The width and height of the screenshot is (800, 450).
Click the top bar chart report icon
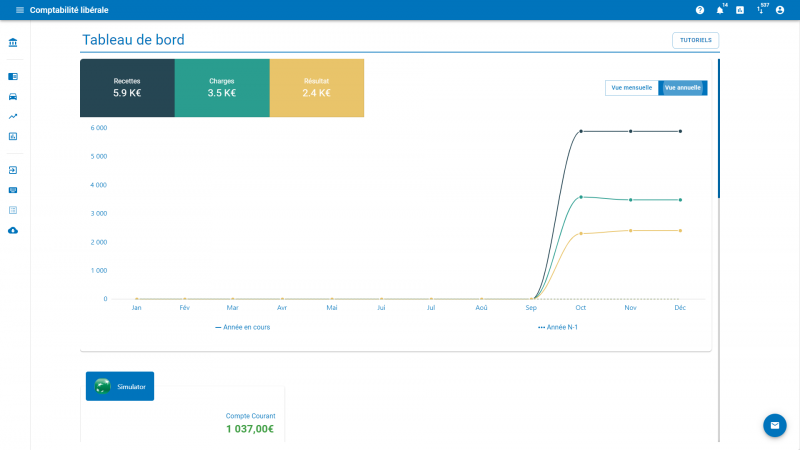point(740,10)
